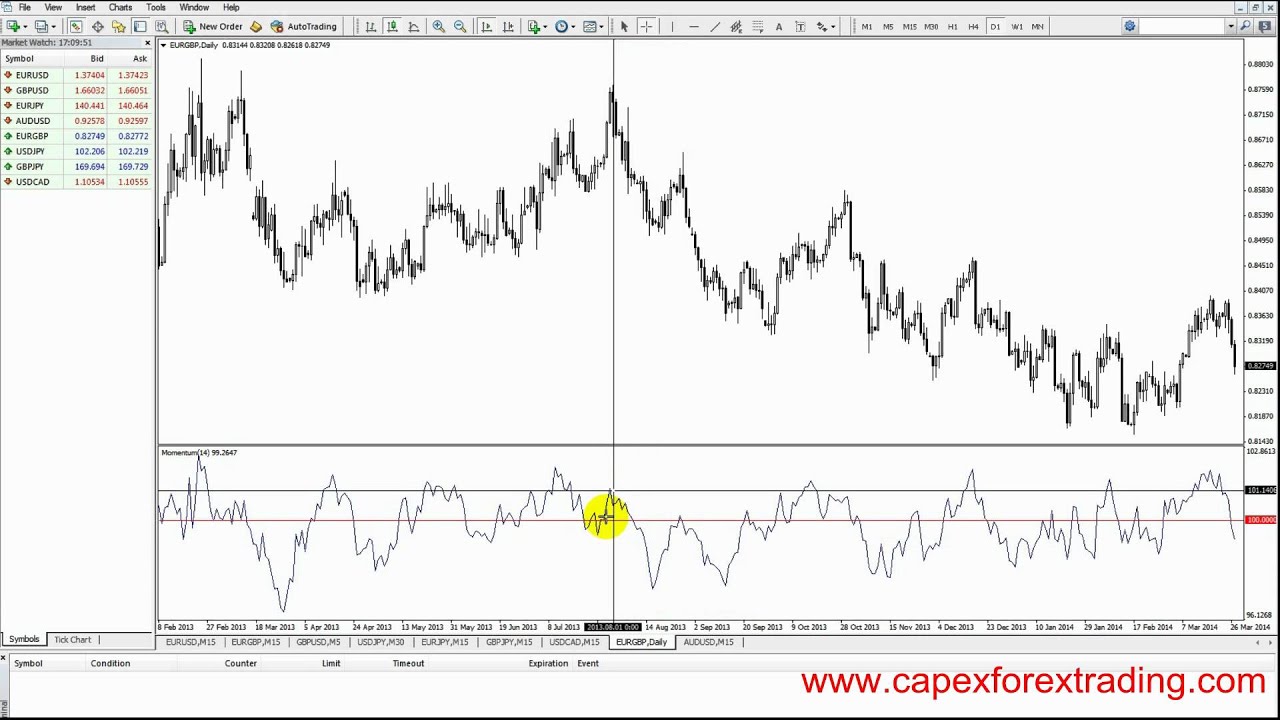
Task: Select GBPJPY row in Market Watch
Action: tap(77, 166)
